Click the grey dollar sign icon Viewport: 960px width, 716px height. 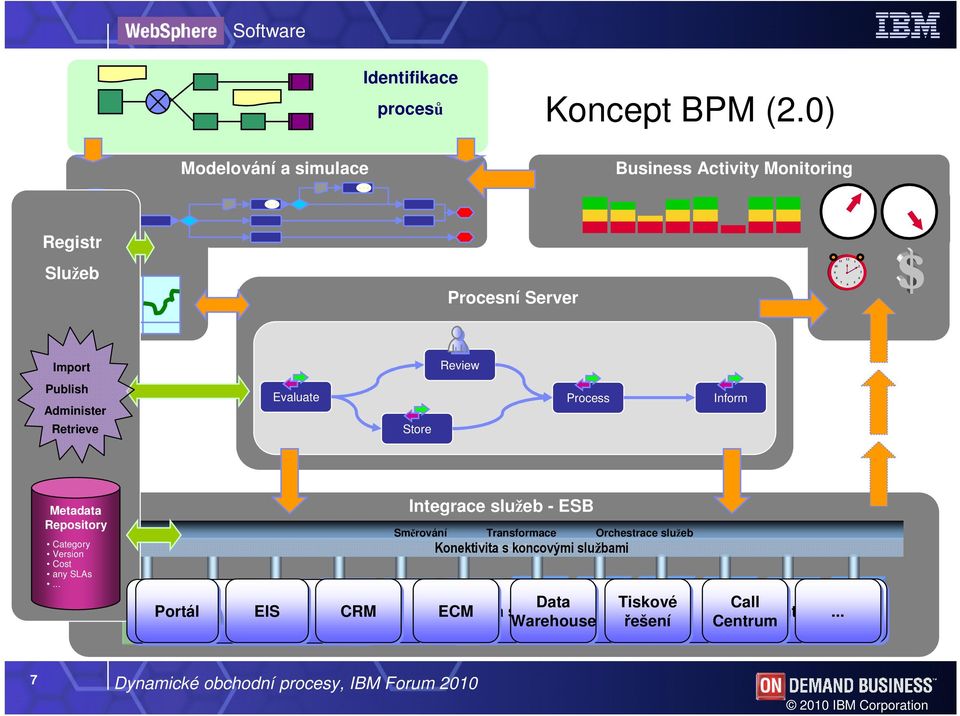tap(910, 271)
